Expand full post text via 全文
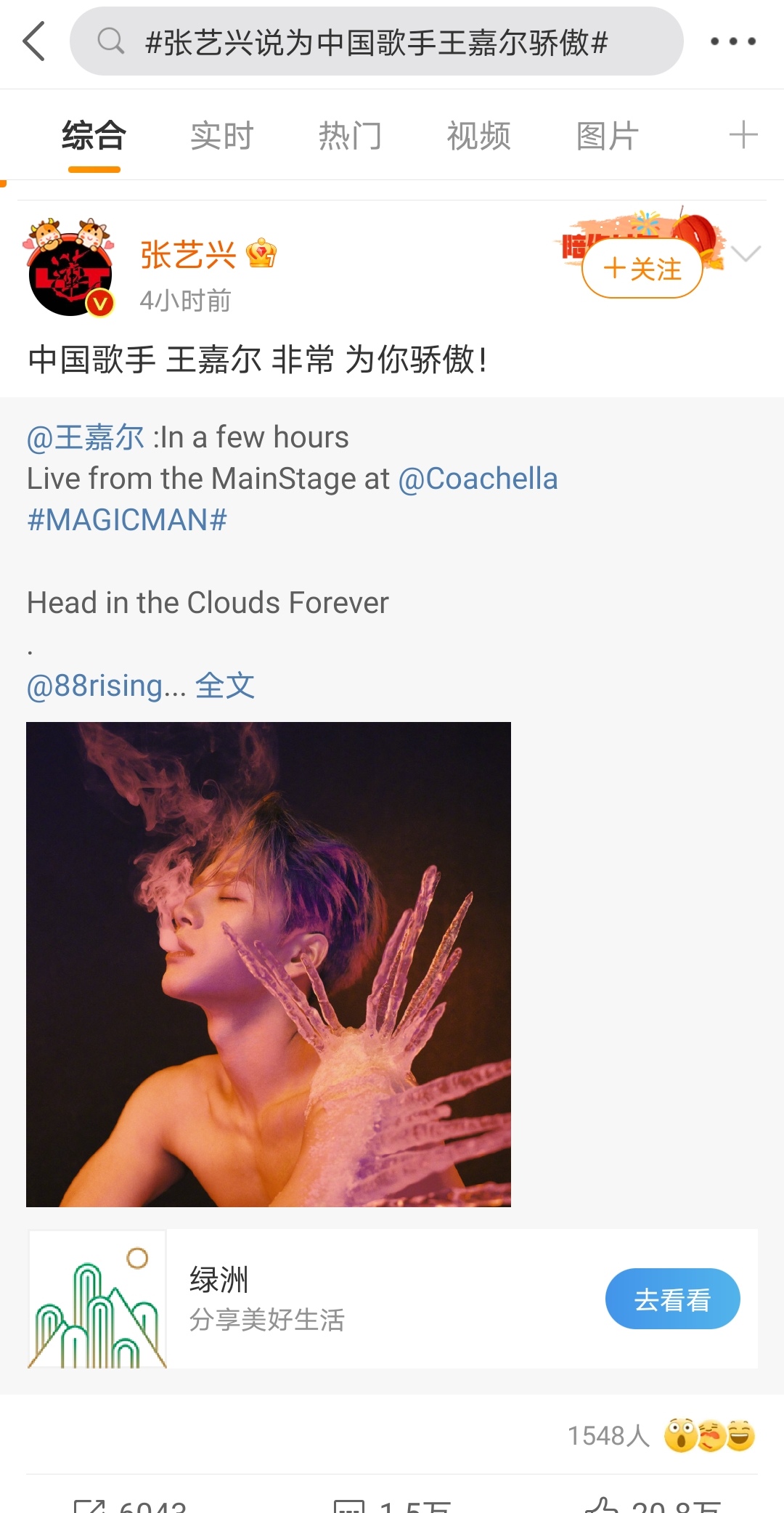This screenshot has height=1513, width=784. pos(225,685)
